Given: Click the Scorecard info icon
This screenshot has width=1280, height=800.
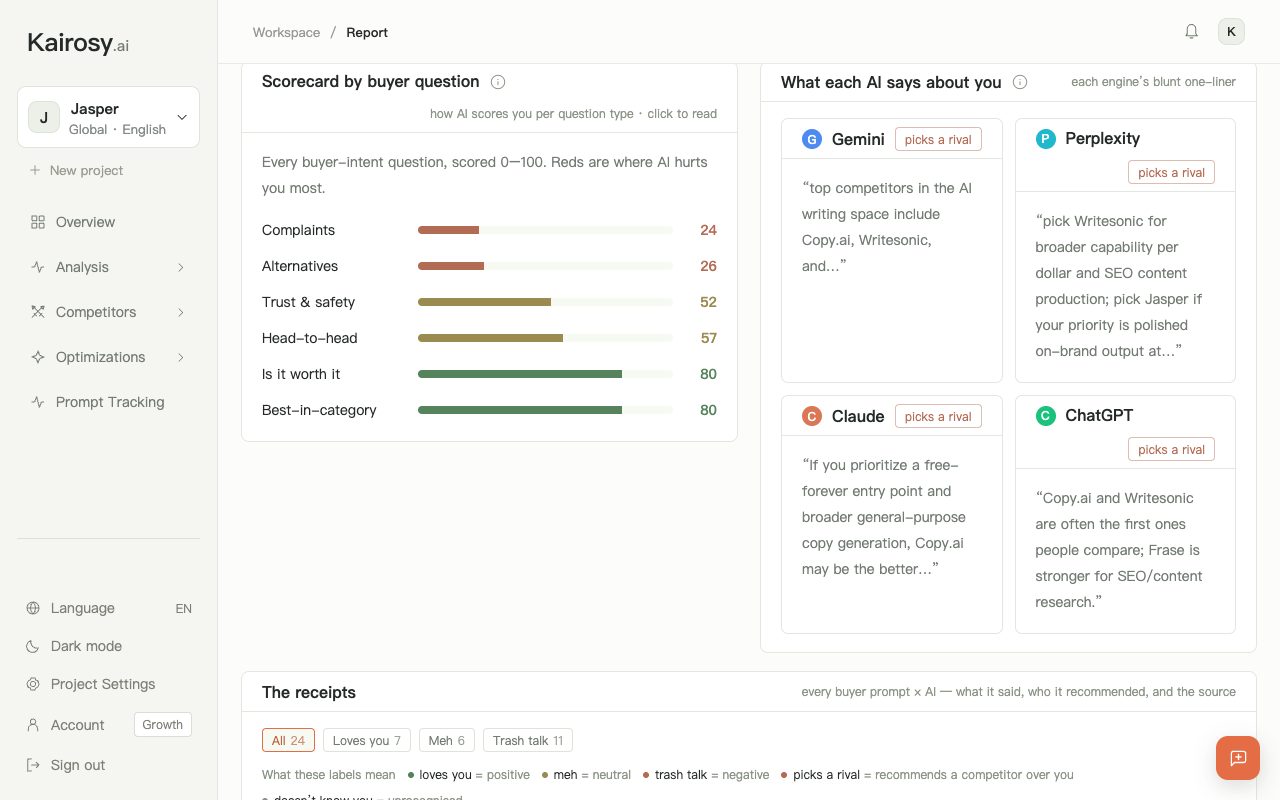Looking at the screenshot, I should 498,82.
